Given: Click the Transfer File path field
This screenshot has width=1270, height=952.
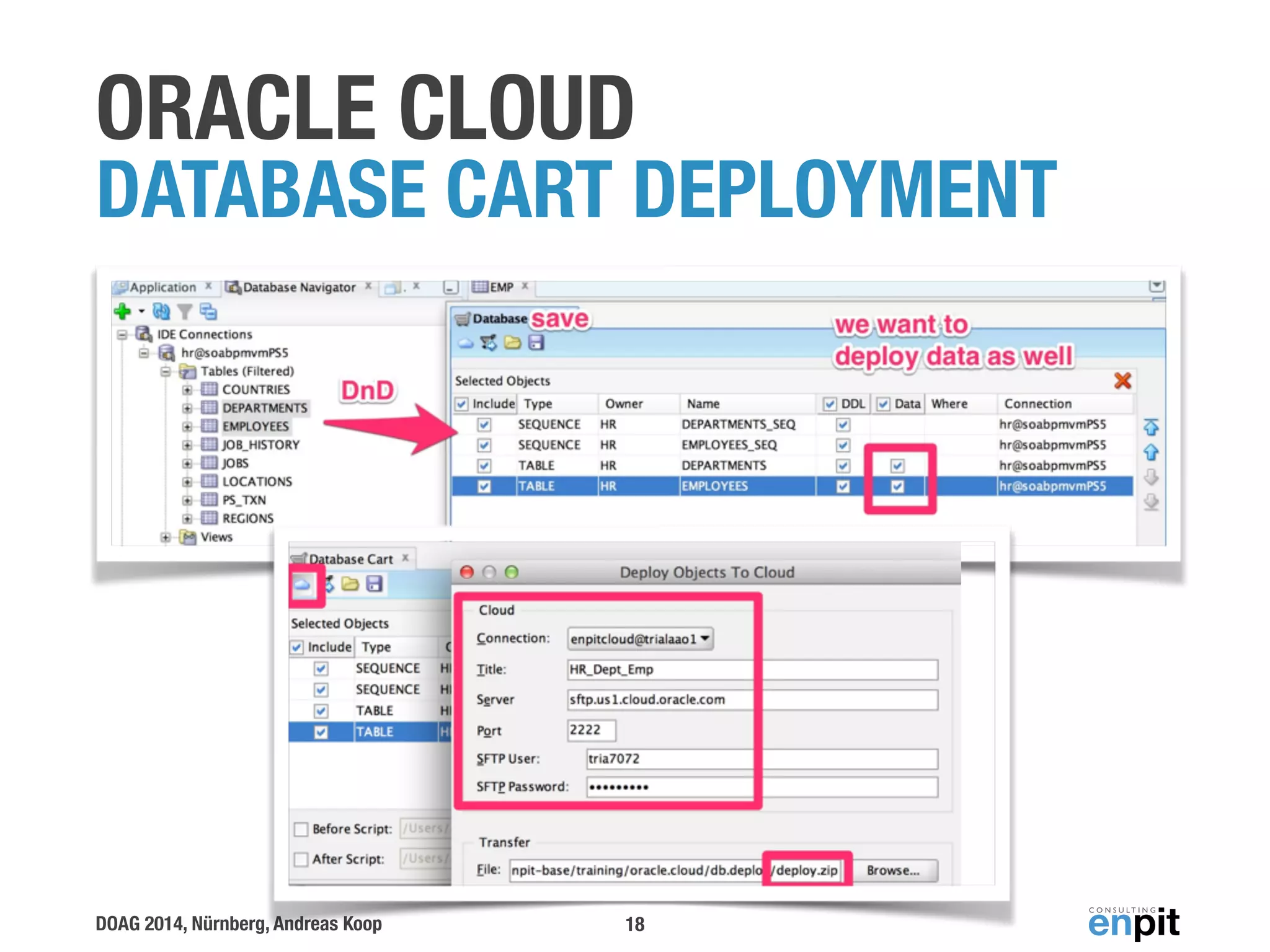Looking at the screenshot, I should [675, 871].
